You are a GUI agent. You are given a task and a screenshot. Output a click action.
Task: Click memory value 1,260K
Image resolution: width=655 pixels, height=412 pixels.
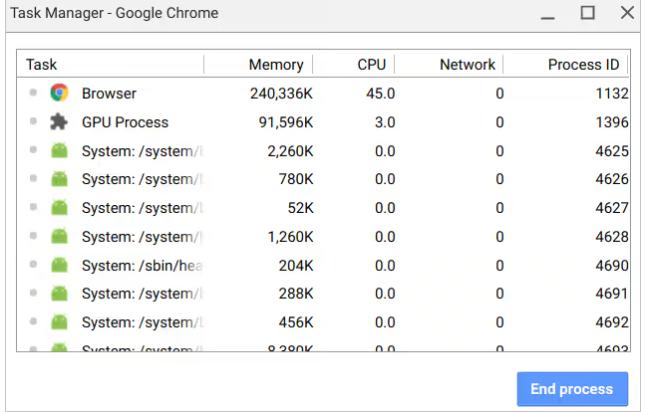click(290, 237)
